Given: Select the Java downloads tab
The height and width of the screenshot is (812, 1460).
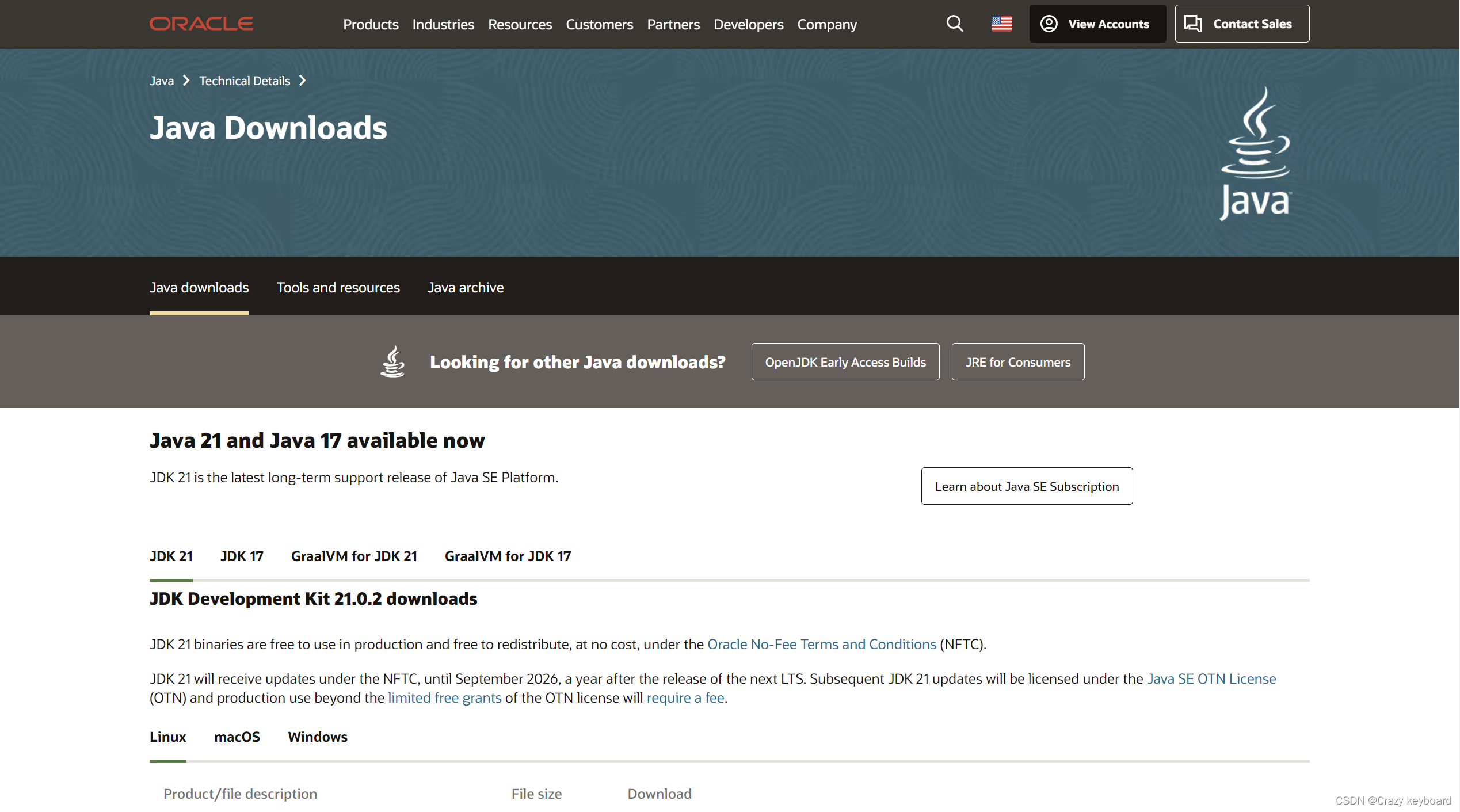Looking at the screenshot, I should click(x=199, y=287).
